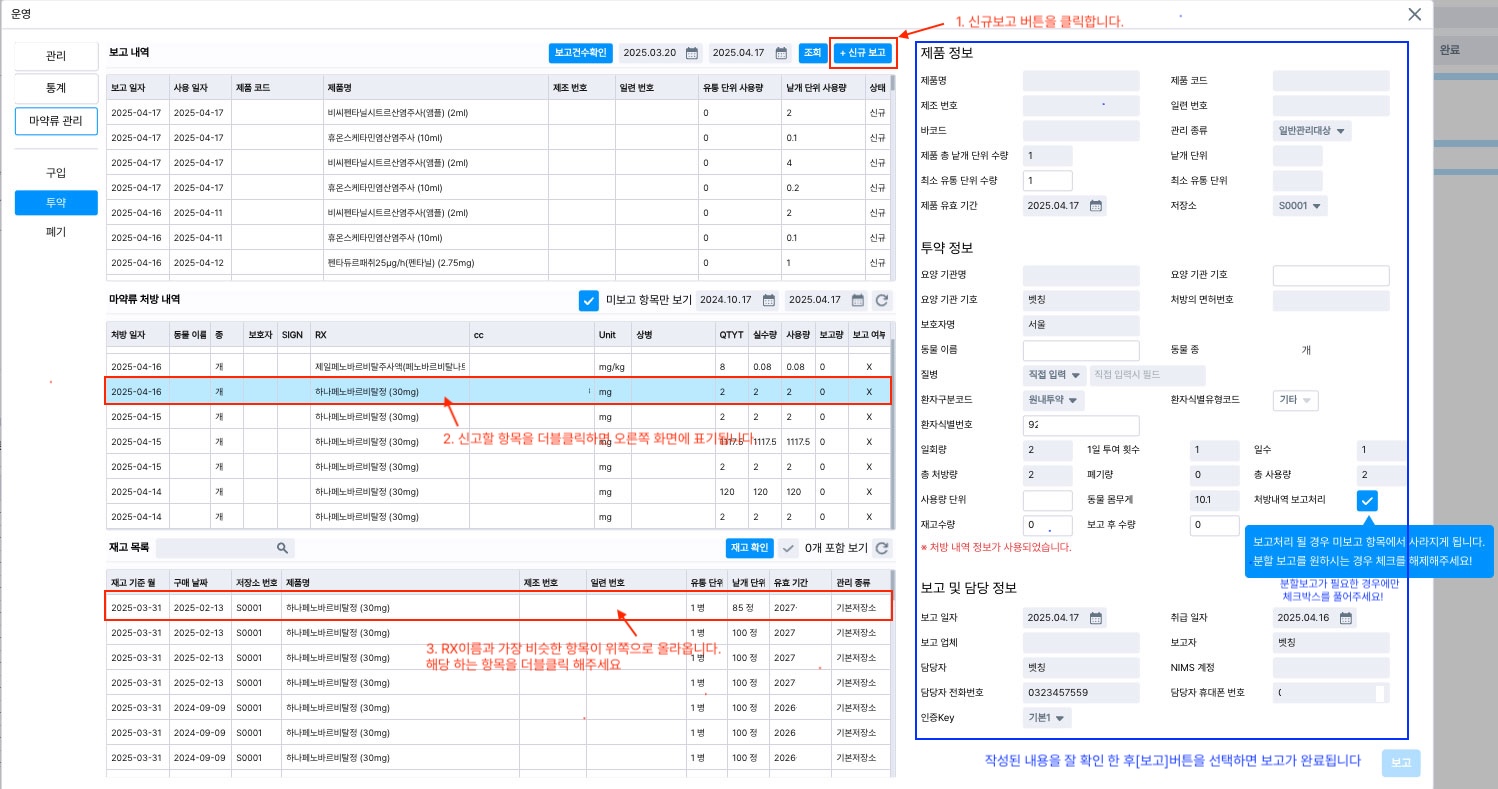The height and width of the screenshot is (789, 1498).
Task: Click the 보고 후 수량 input field
Action: pos(1215,525)
